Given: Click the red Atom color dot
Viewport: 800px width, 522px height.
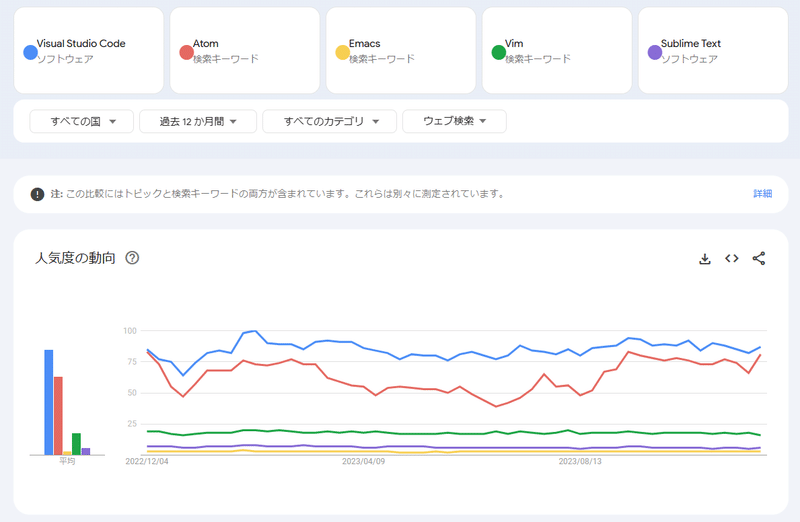Looking at the screenshot, I should (187, 52).
